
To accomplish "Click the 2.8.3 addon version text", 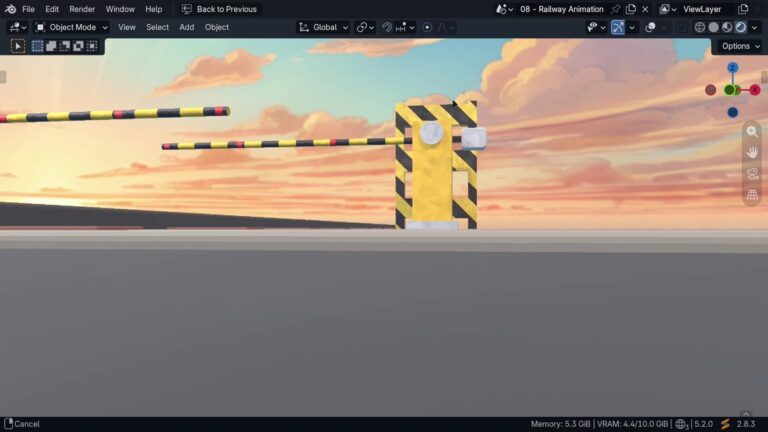I will (746, 424).
